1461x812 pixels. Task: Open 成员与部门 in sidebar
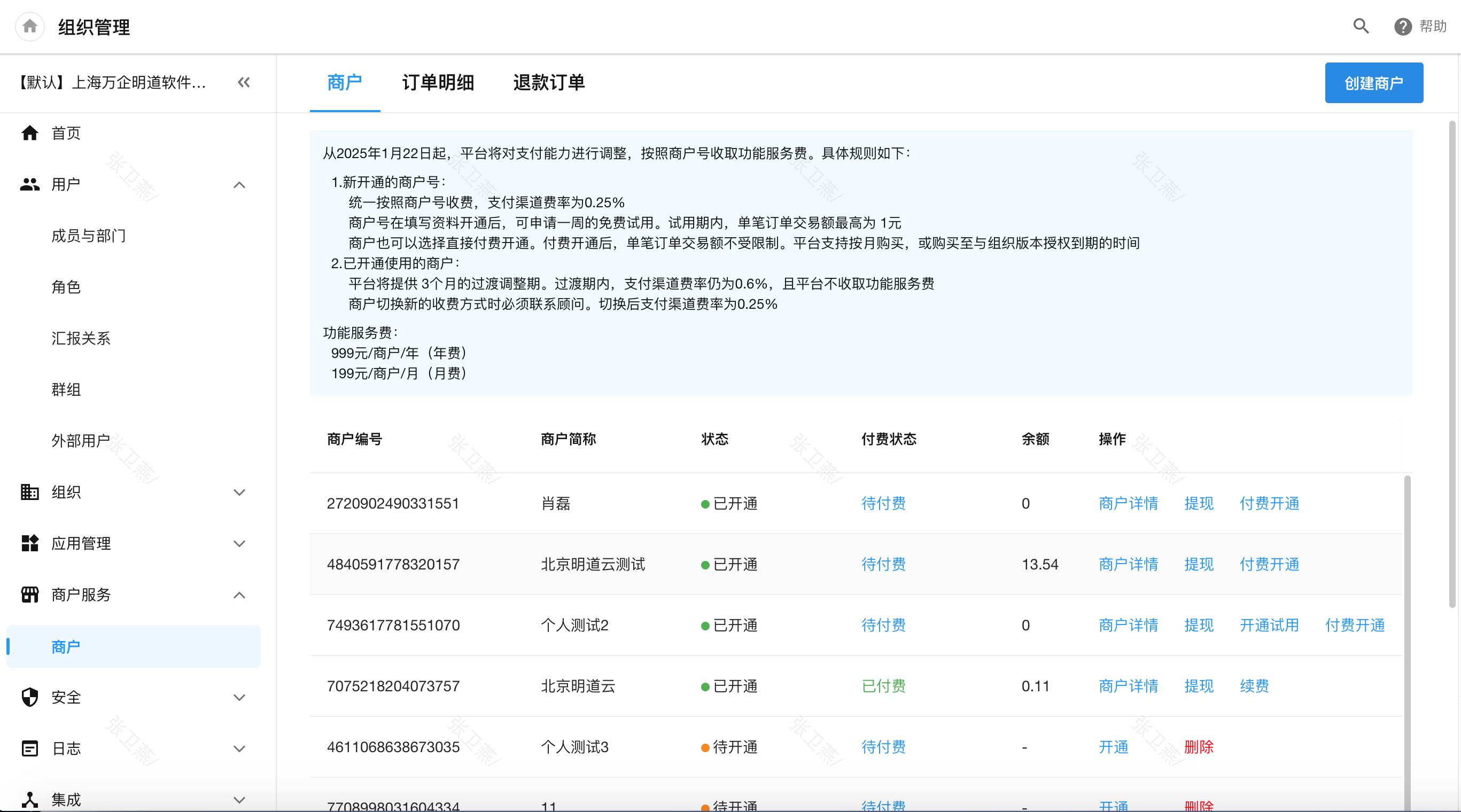pos(89,236)
